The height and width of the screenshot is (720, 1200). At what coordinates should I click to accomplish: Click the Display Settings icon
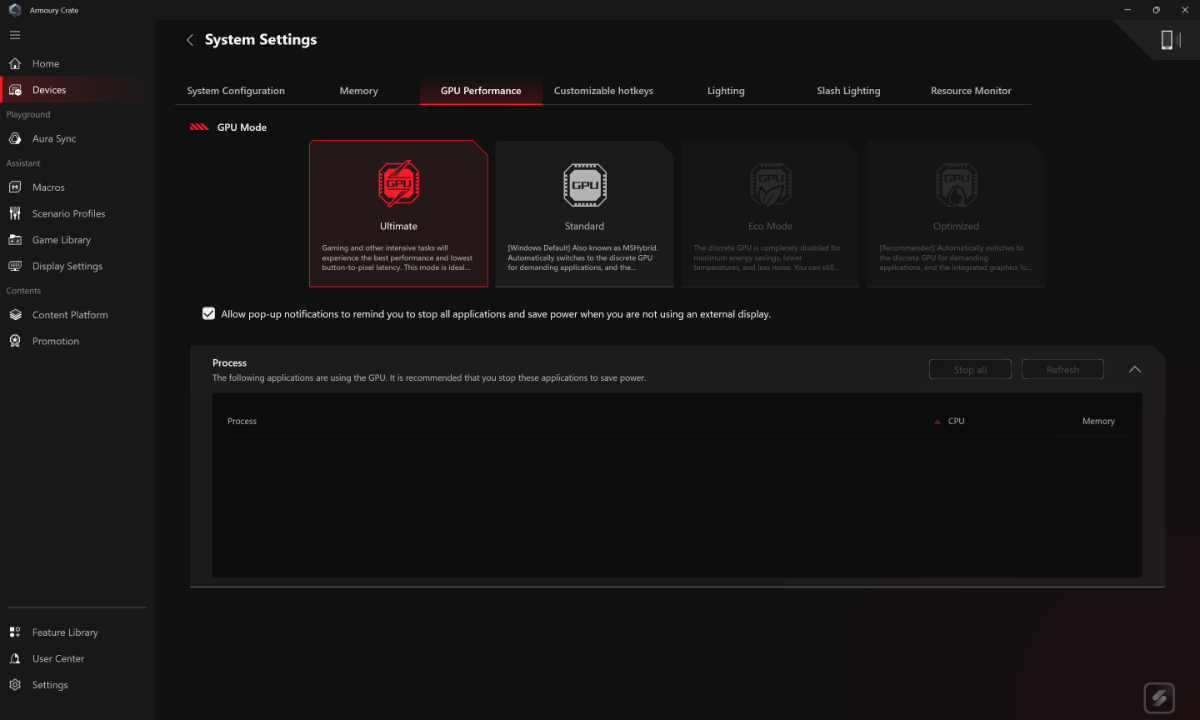15,267
